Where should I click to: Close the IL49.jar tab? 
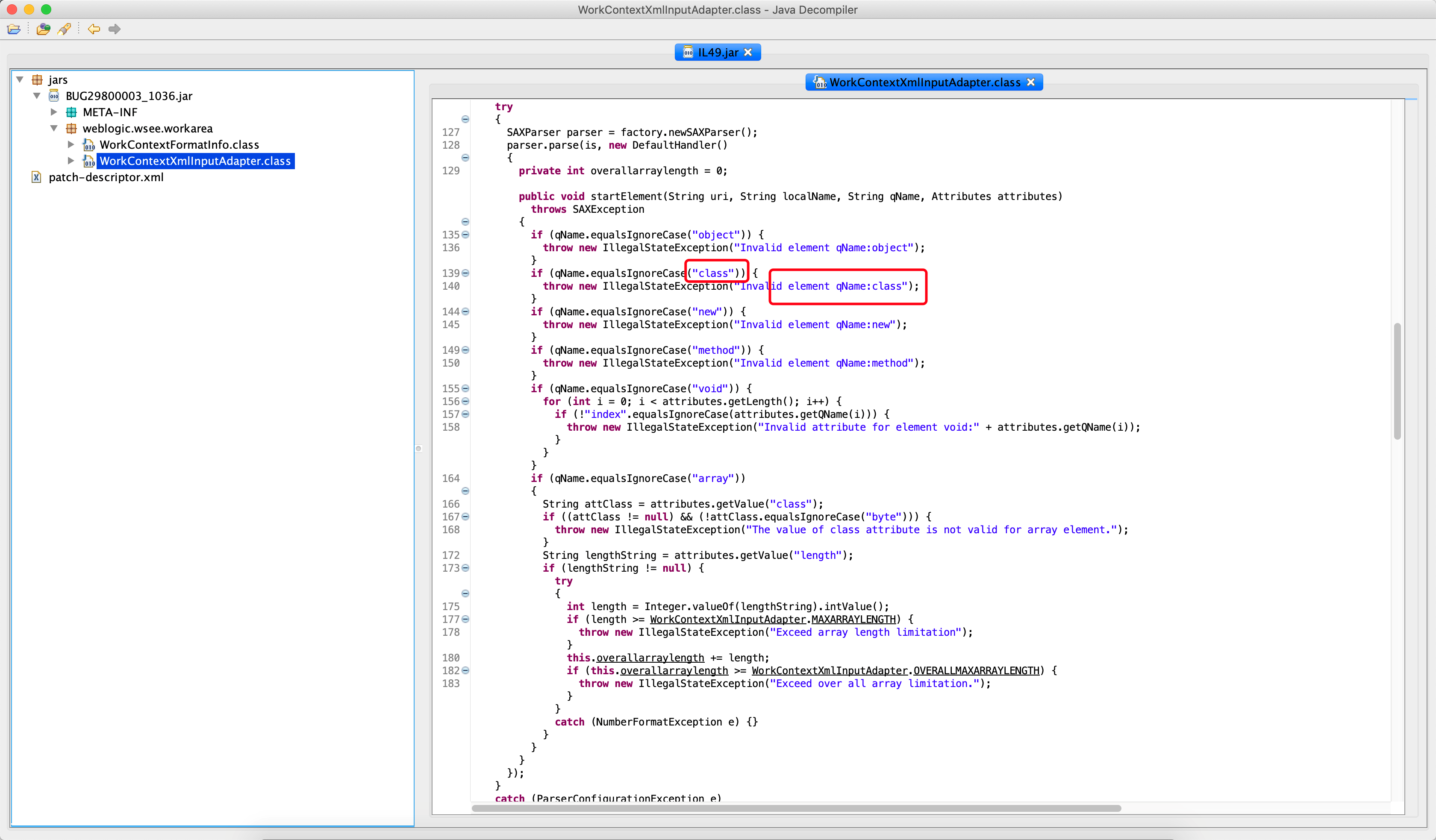point(748,53)
